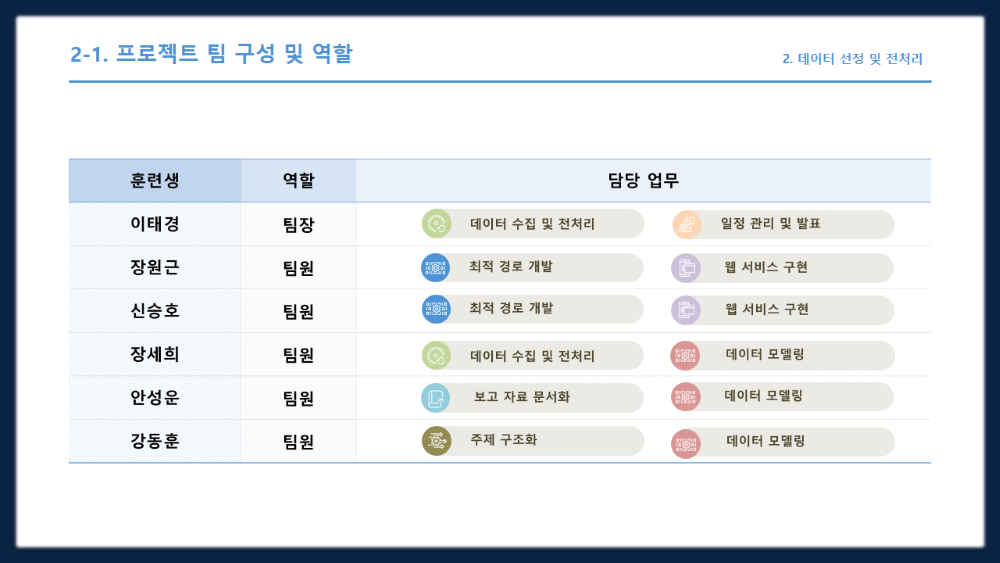Click the slide title 2-1. 프로젝트 팀 구성 및 역할
Screen dimensions: 1000x563
pos(211,54)
